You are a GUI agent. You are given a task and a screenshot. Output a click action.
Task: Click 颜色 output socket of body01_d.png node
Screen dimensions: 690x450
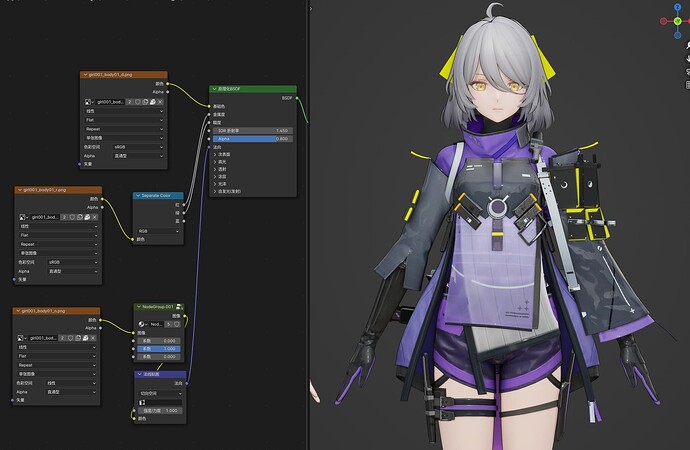pyautogui.click(x=167, y=84)
